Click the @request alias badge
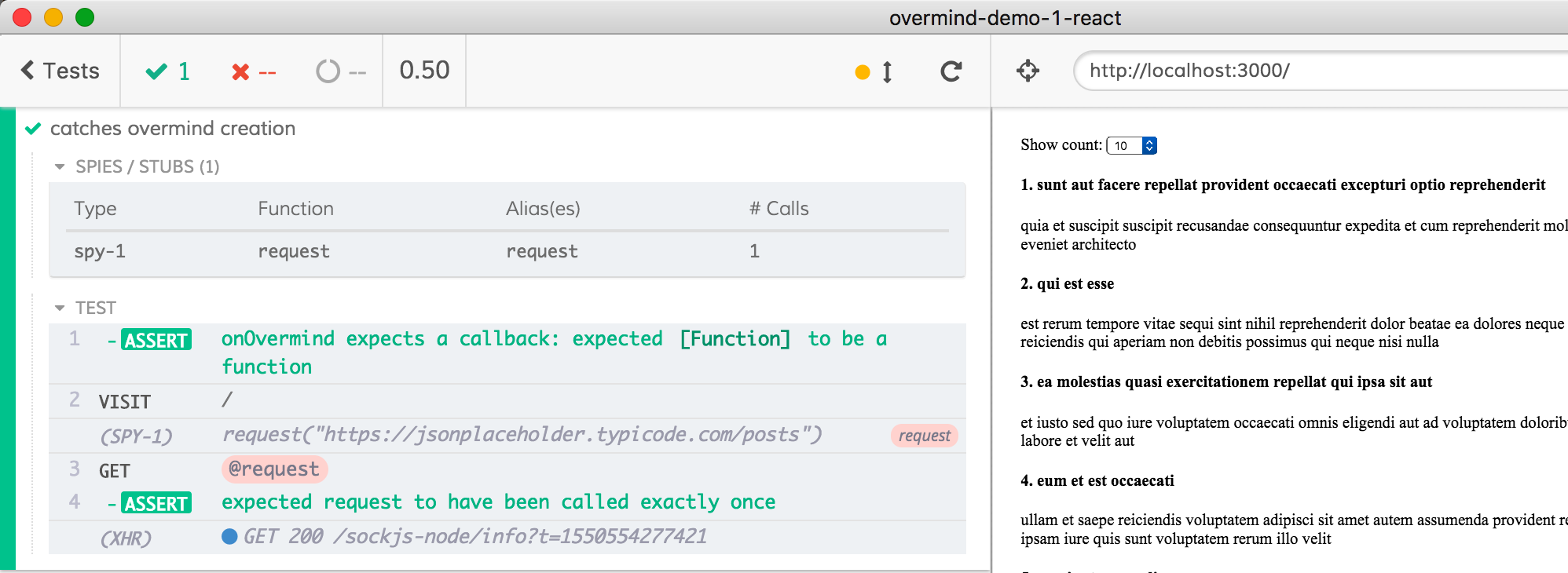The width and height of the screenshot is (1568, 573). tap(274, 469)
